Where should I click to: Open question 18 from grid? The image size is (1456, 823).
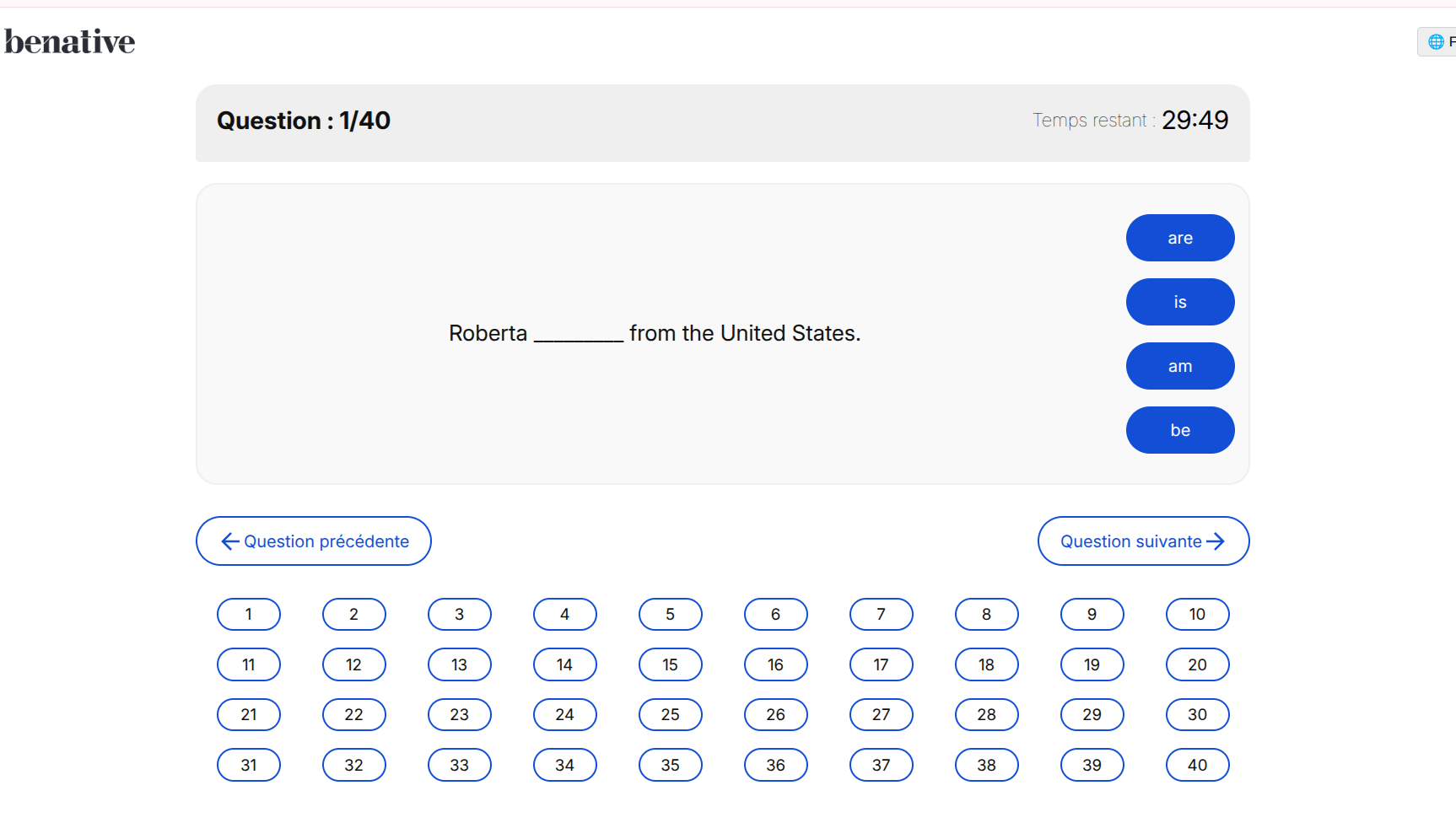(987, 664)
